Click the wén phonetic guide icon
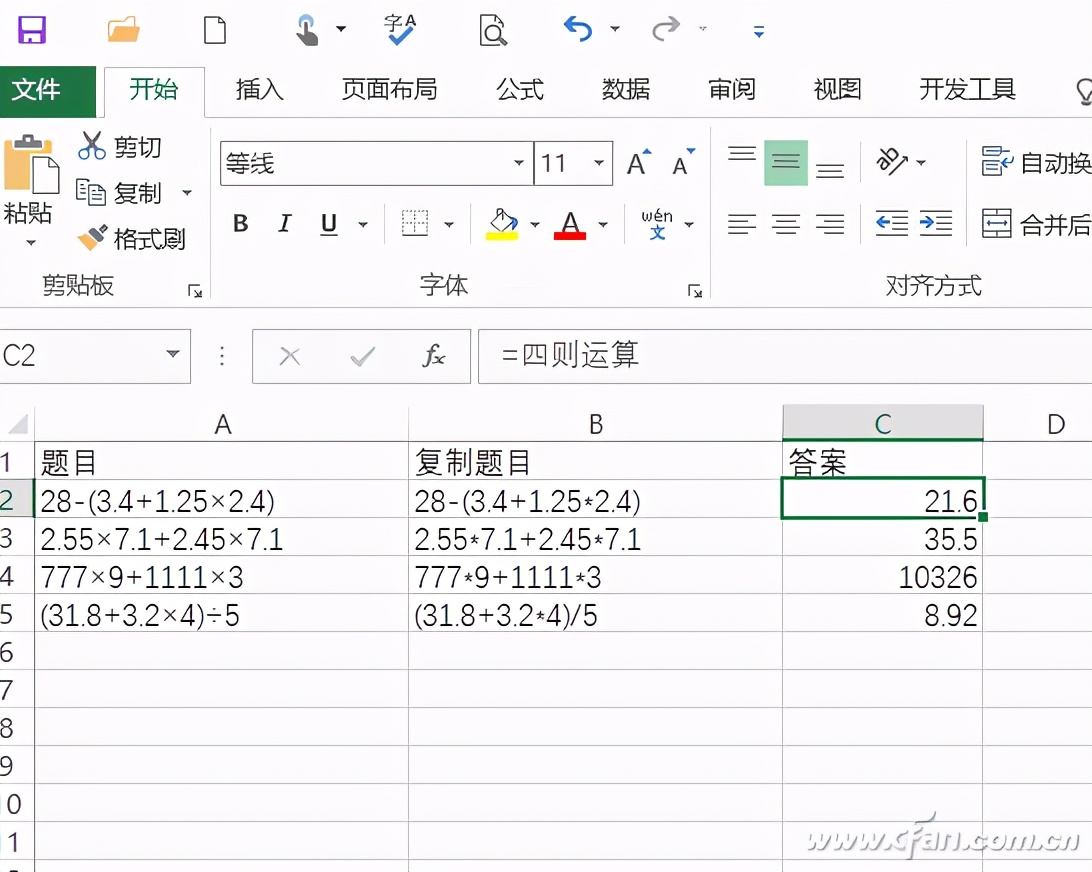Viewport: 1092px width, 872px height. click(x=657, y=224)
